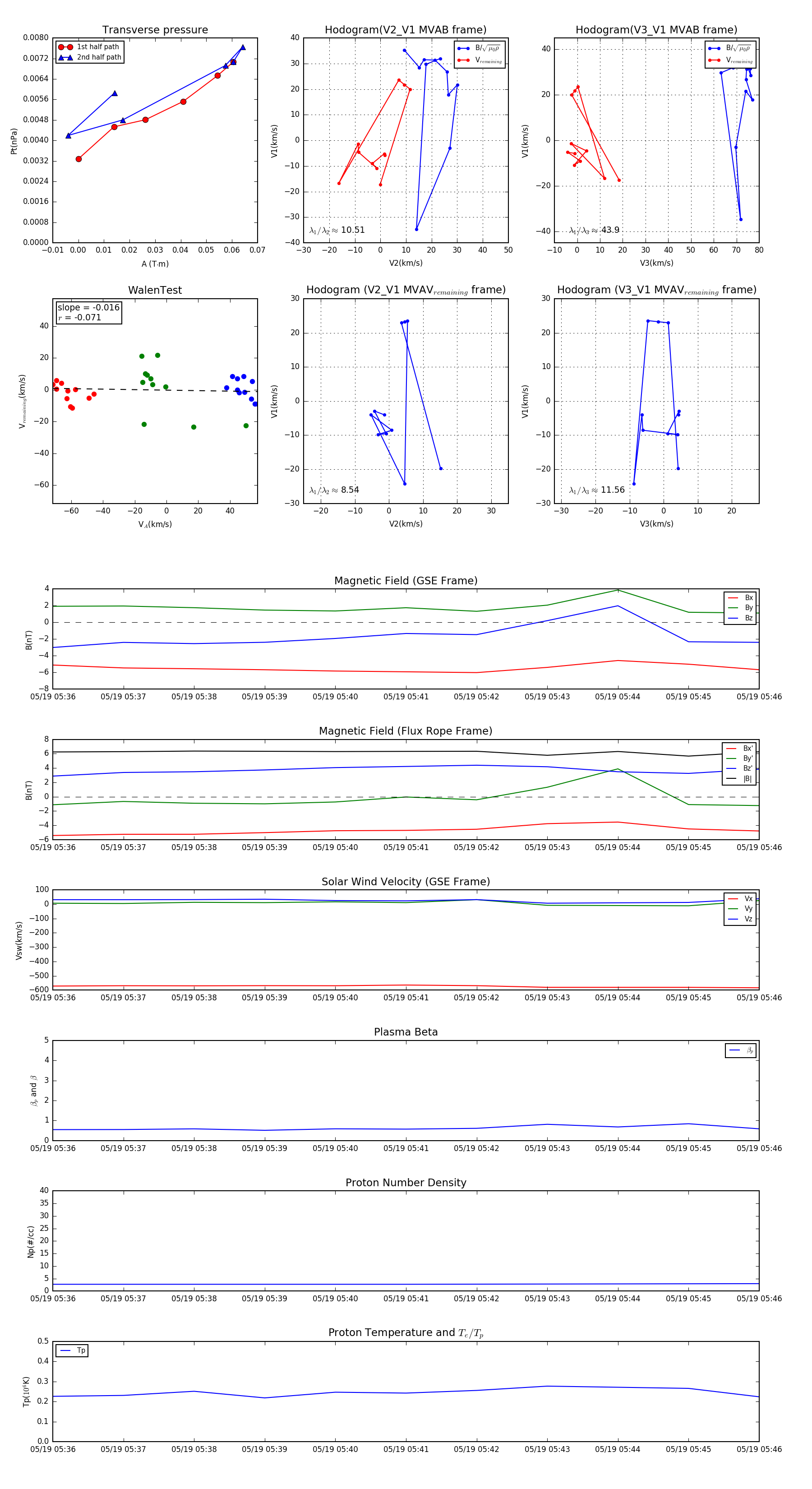The height and width of the screenshot is (1489, 812).
Task: Click the "r = -0.071" annotation
Action: [x=79, y=317]
